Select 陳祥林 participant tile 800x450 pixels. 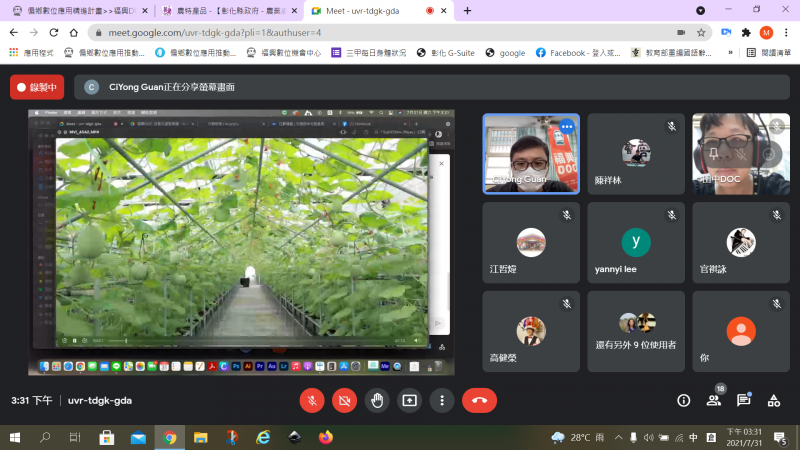pyautogui.click(x=636, y=154)
